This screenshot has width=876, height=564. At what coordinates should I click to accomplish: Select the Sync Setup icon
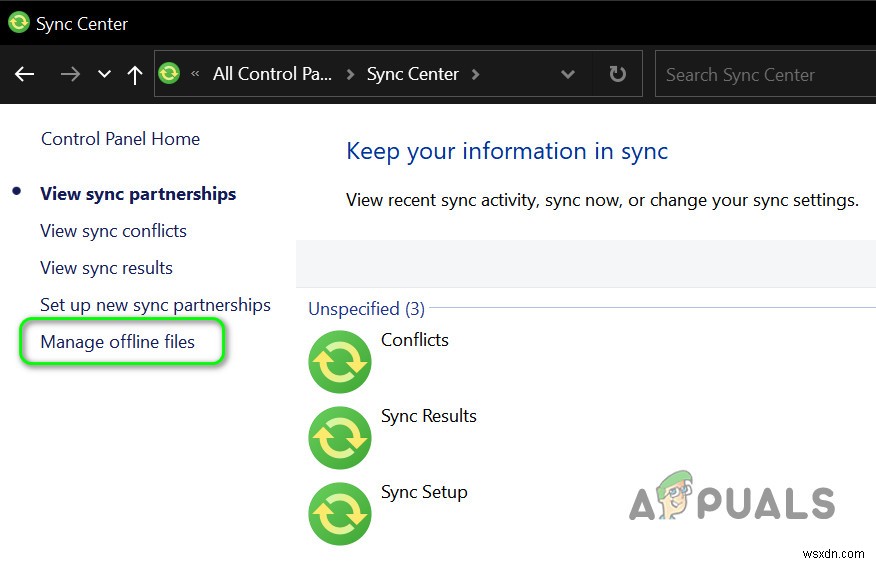click(340, 514)
